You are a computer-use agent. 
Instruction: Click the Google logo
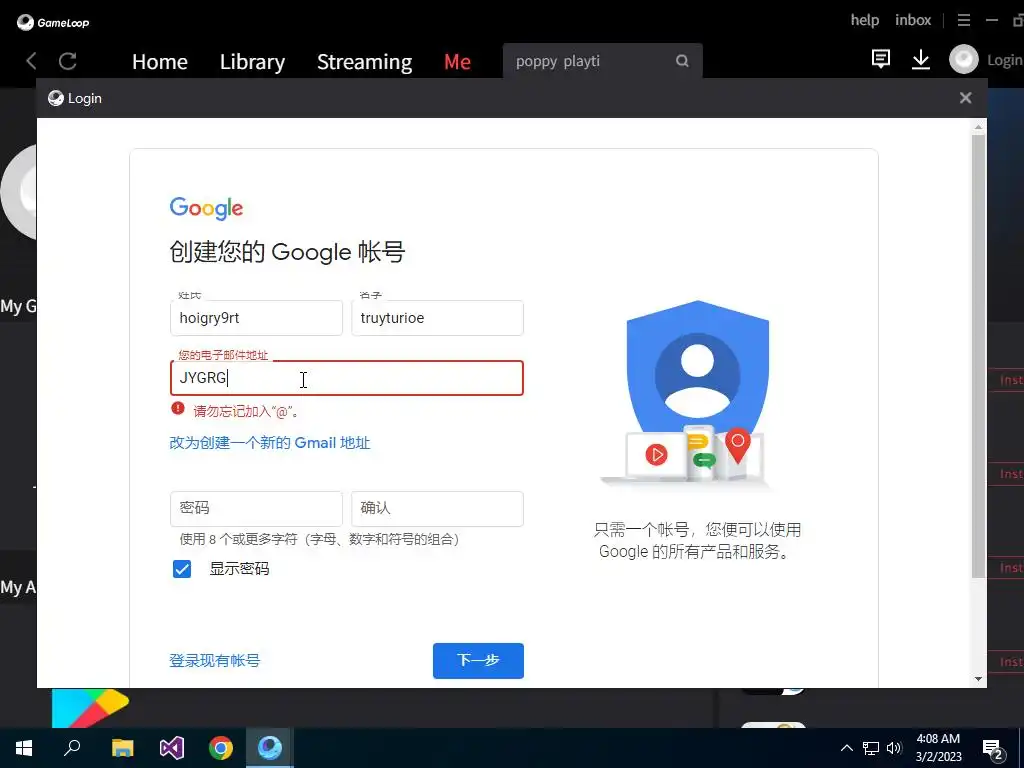pyautogui.click(x=206, y=208)
